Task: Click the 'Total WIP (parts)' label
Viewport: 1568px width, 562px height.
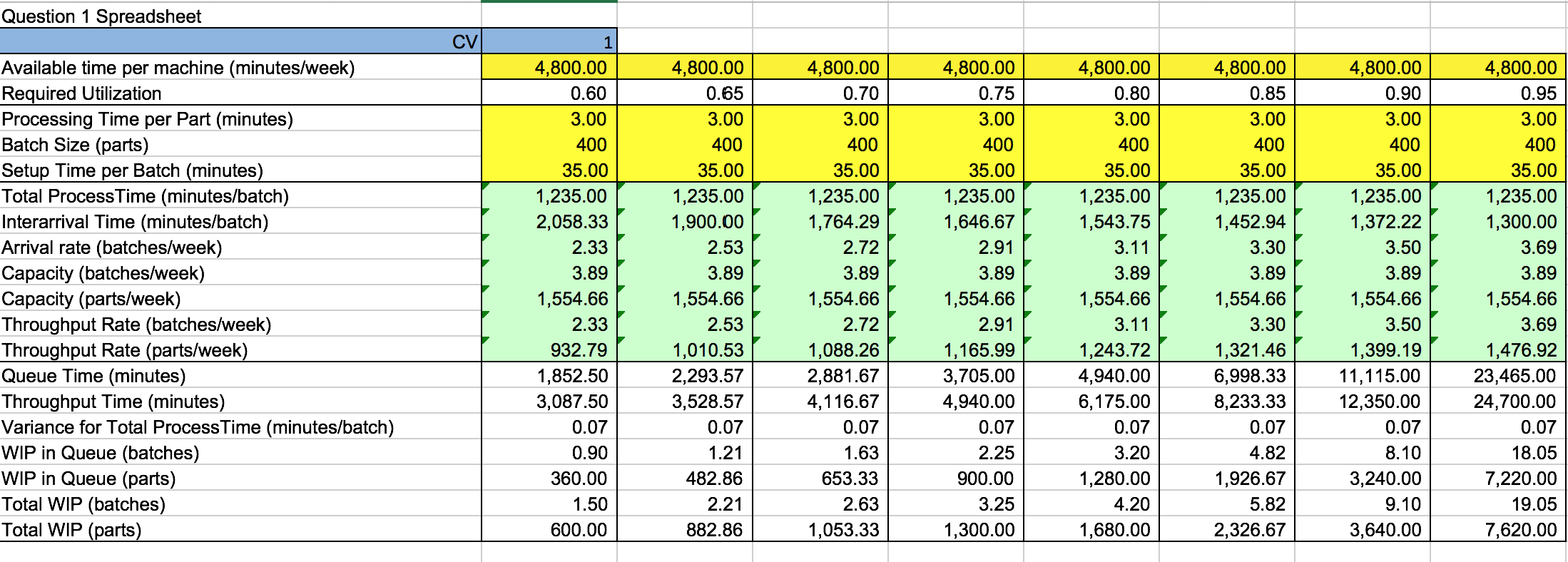Action: point(71,530)
